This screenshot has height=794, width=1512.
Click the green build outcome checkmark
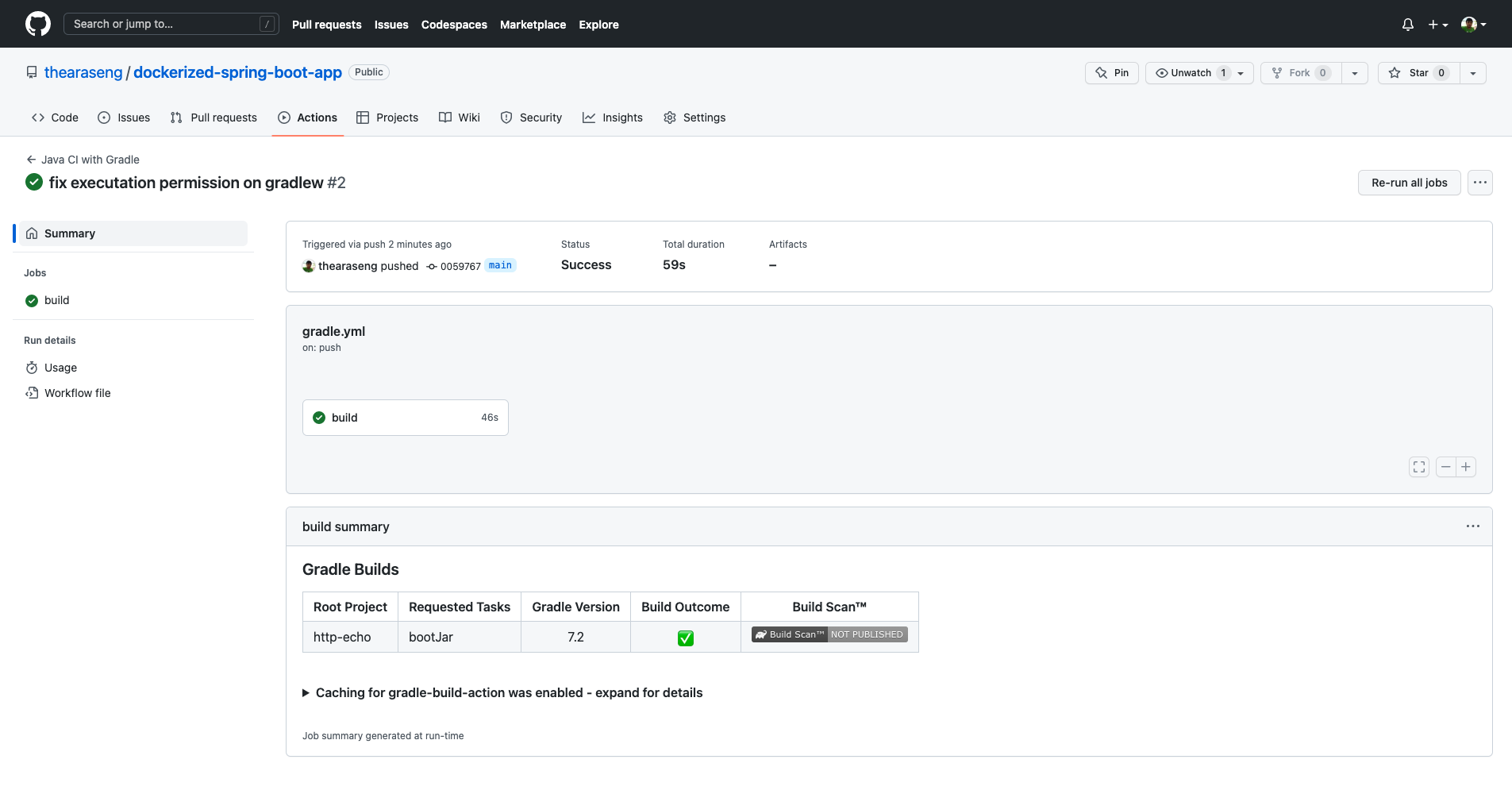click(x=686, y=638)
